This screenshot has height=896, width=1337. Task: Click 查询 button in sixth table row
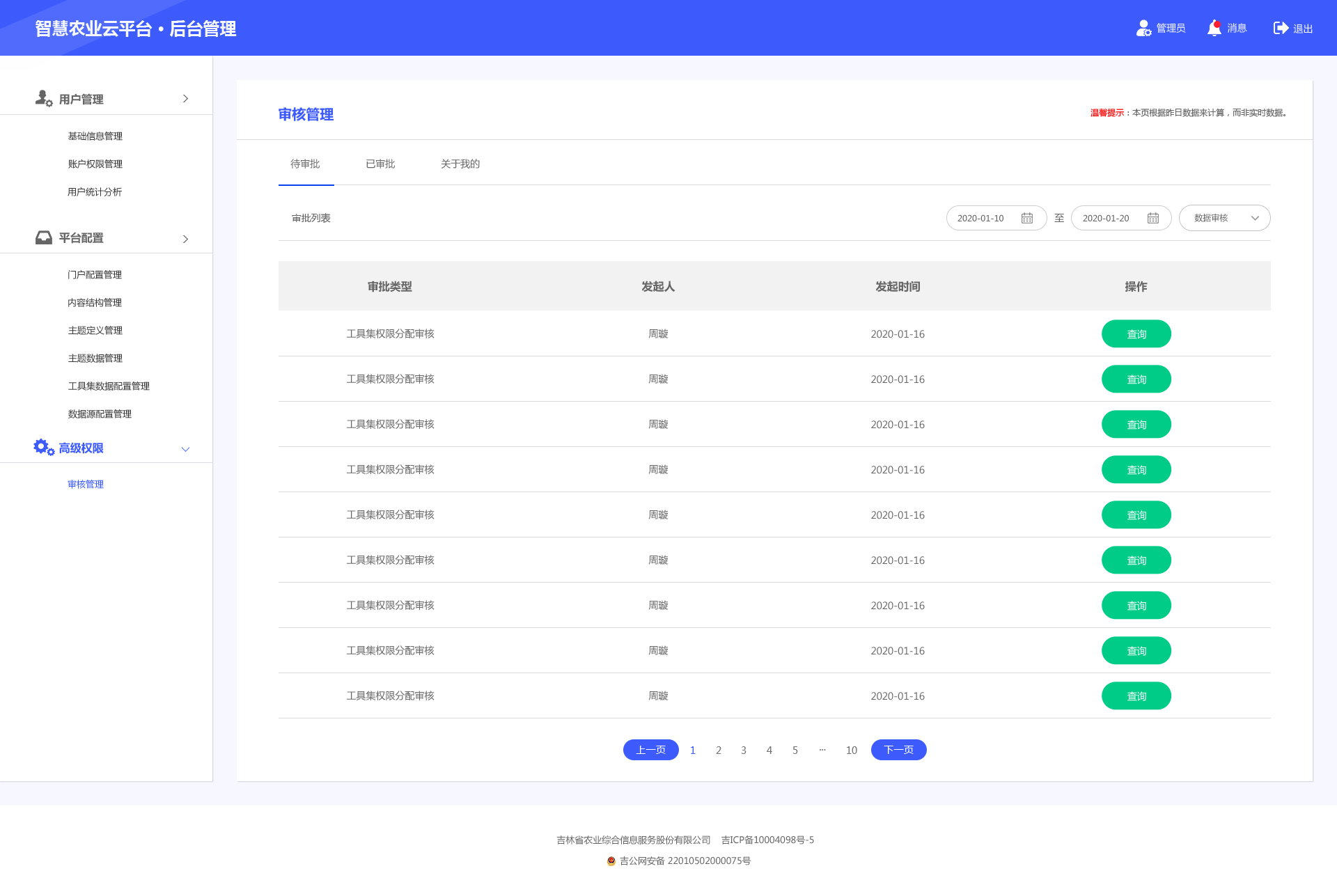[1136, 560]
